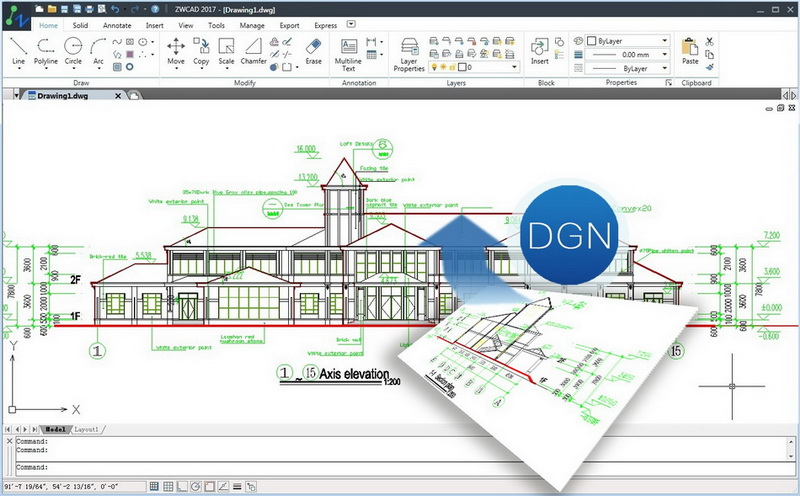Open Layer Properties manager
This screenshot has height=496, width=800.
click(409, 54)
